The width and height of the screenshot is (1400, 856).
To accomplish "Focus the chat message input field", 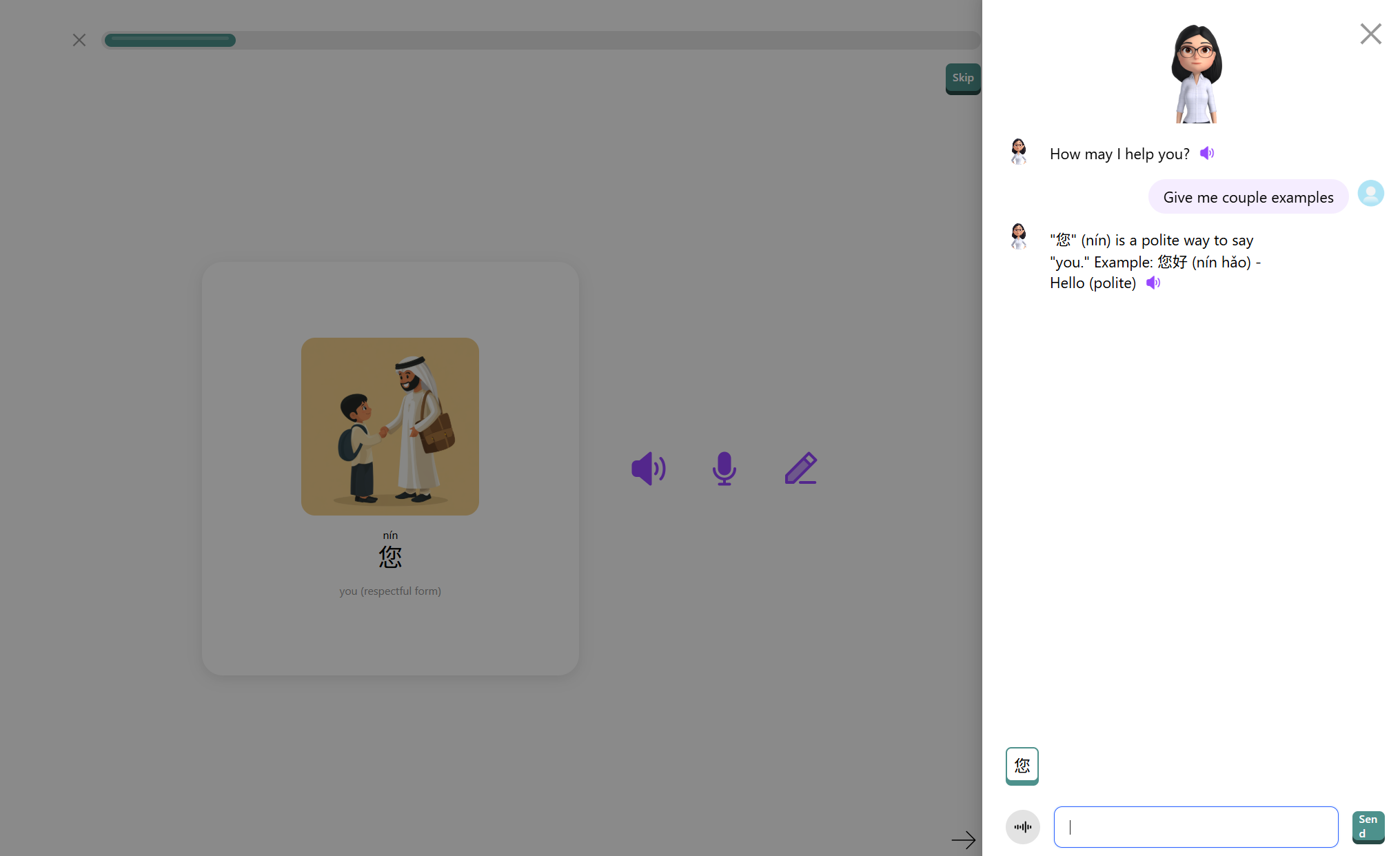I will point(1196,827).
